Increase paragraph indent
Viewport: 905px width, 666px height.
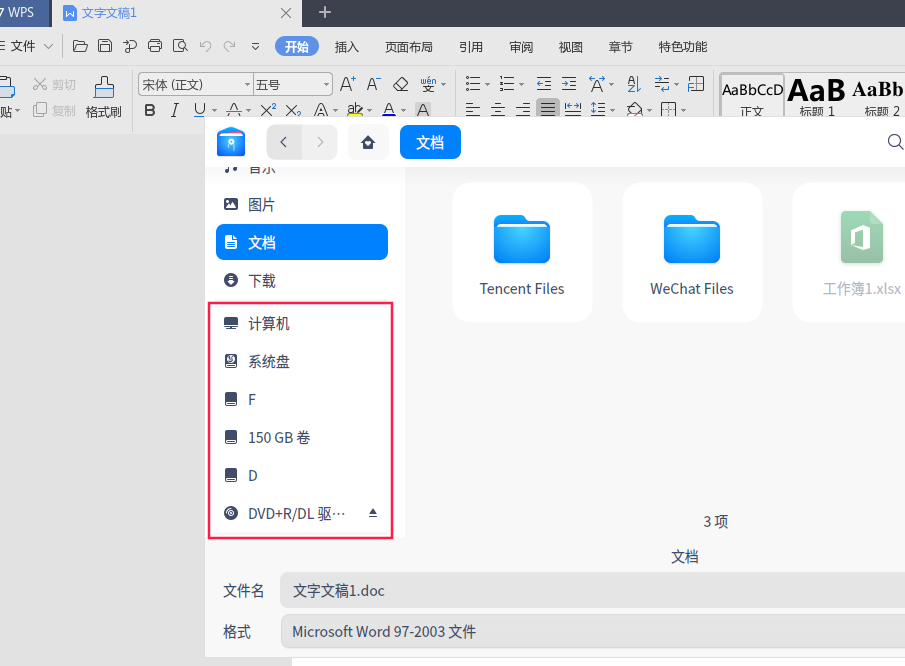point(569,84)
